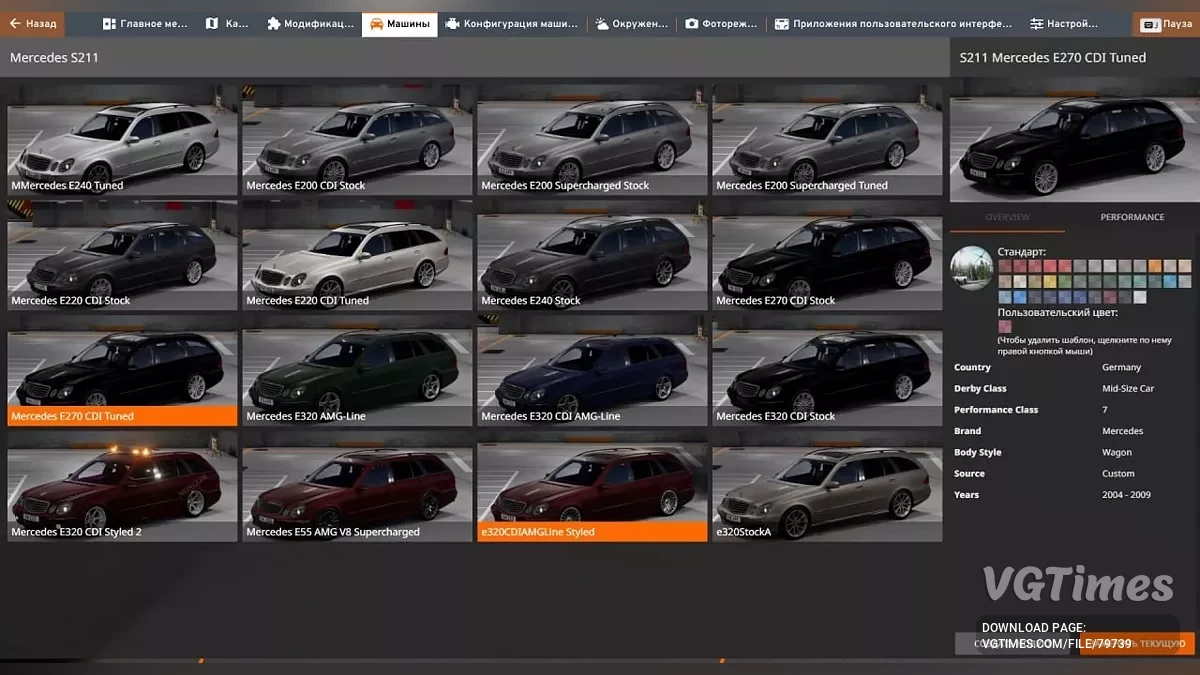Select the Mercedes E320 CDI AMG-Line configuration
Screen dimensions: 1200x675
tap(592, 375)
